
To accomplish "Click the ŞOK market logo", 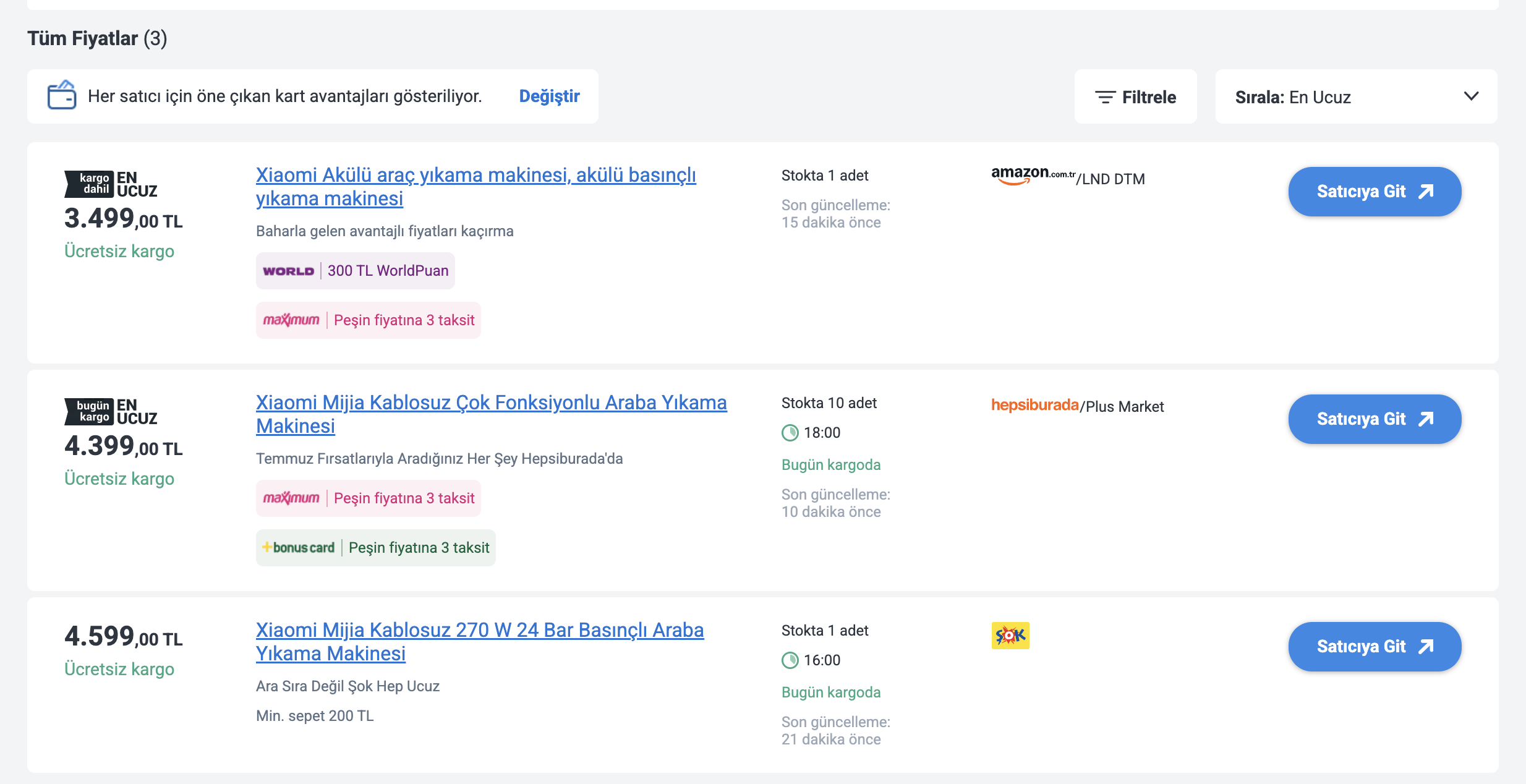I will (1010, 635).
